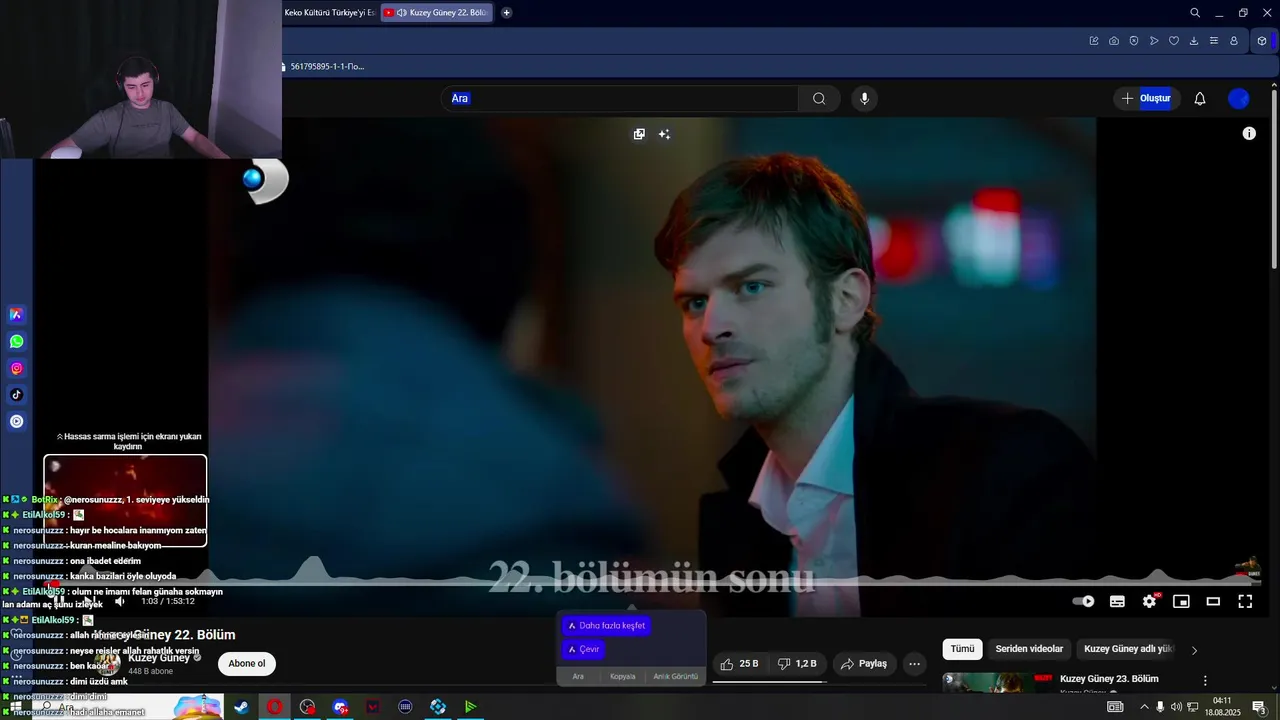This screenshot has width=1280, height=720.
Task: Open the Windows notification center
Action: (x=1259, y=707)
